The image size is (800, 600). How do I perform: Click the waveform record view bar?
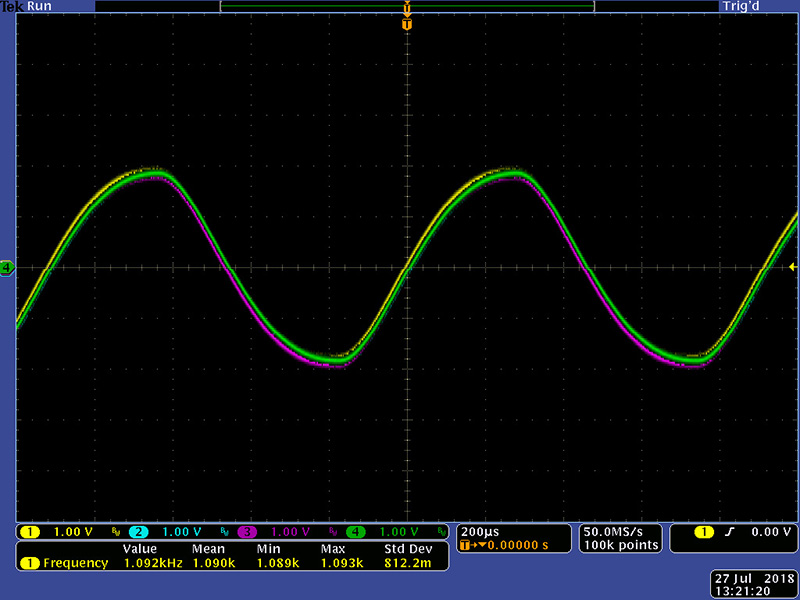pos(406,6)
